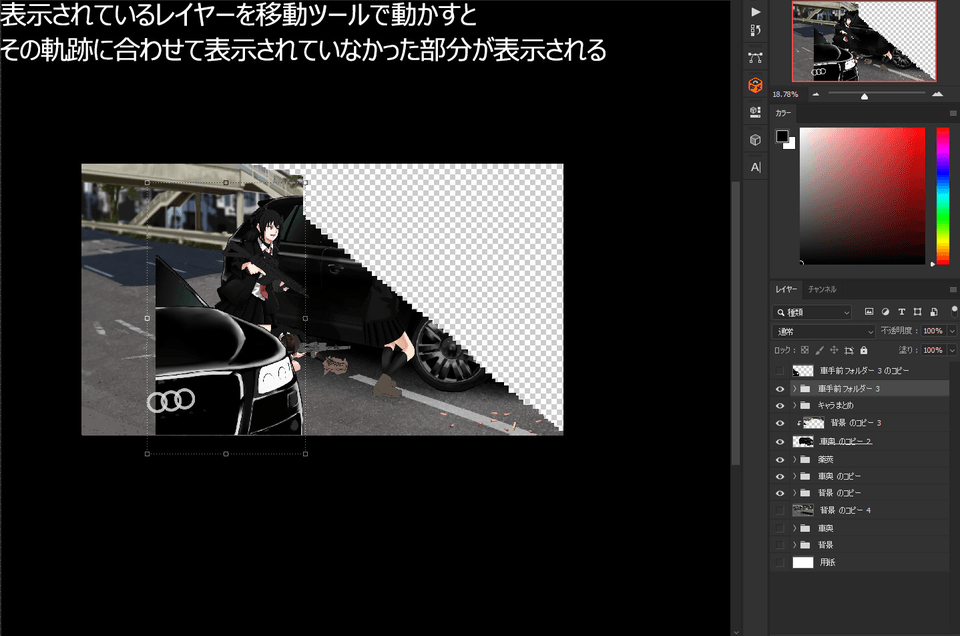Screen dimensions: 960x636
Task: Click the navigator preview thumbnail
Action: coord(864,41)
